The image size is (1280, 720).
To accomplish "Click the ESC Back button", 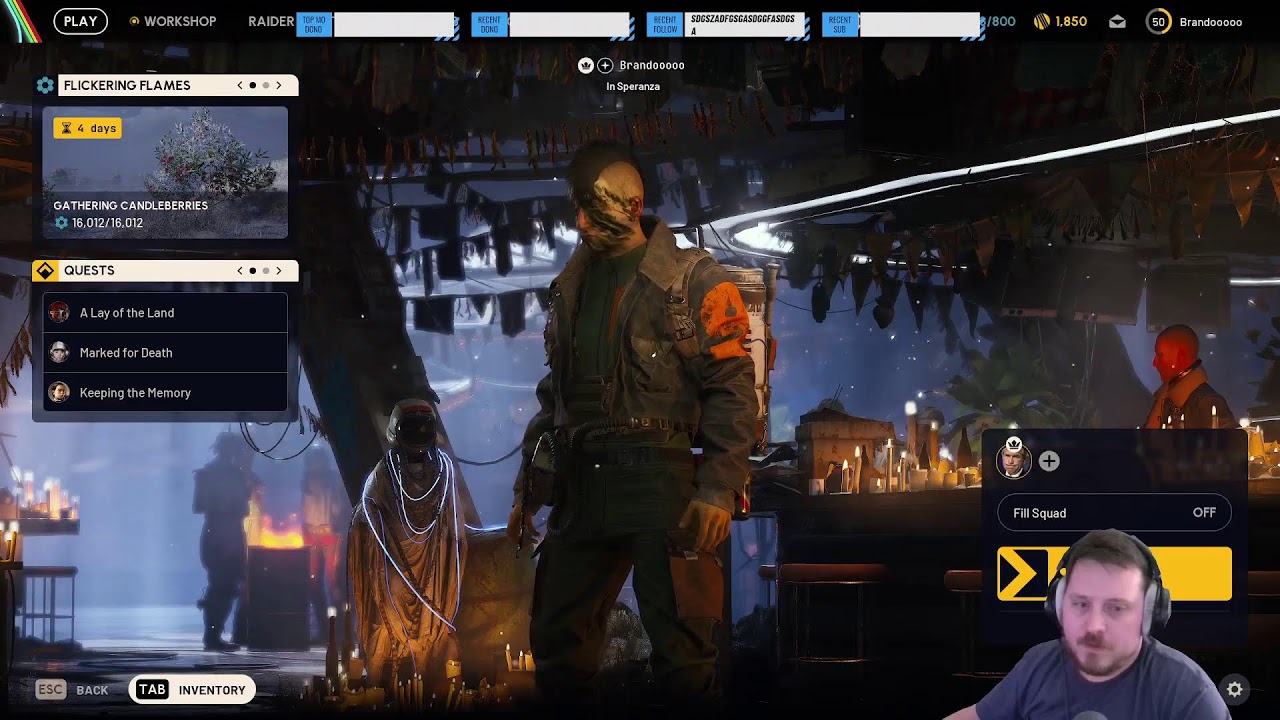I will (x=72, y=690).
